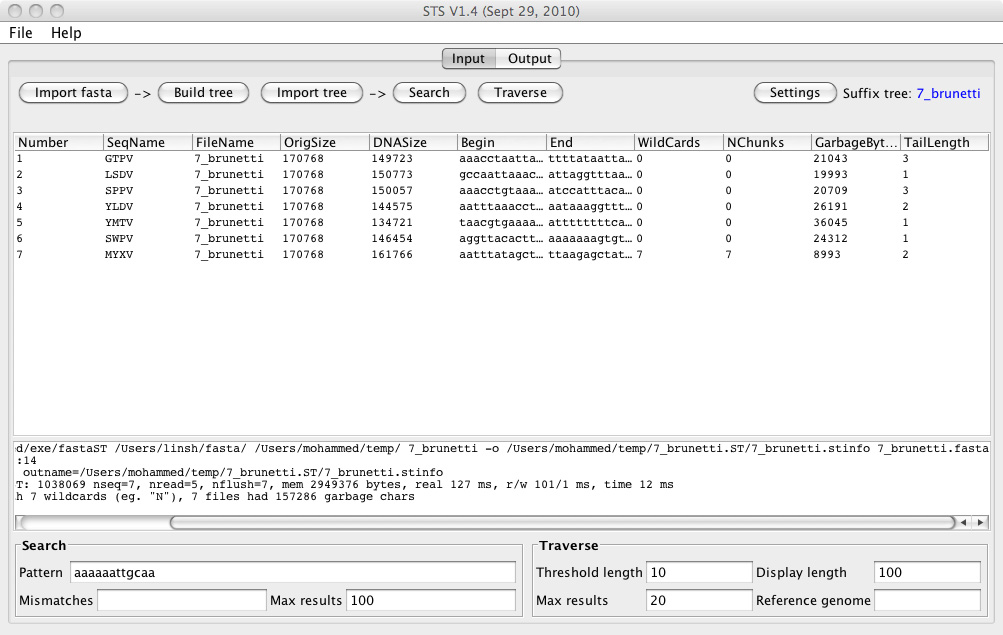Sort by the DNASize column header
The image size is (1003, 635).
coord(414,143)
